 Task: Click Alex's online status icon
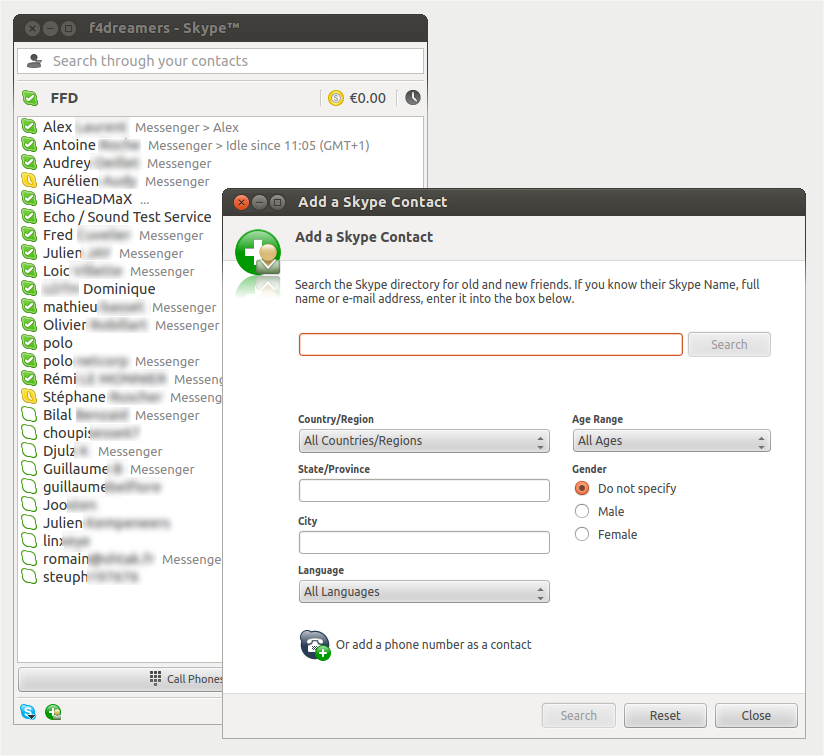(29, 127)
